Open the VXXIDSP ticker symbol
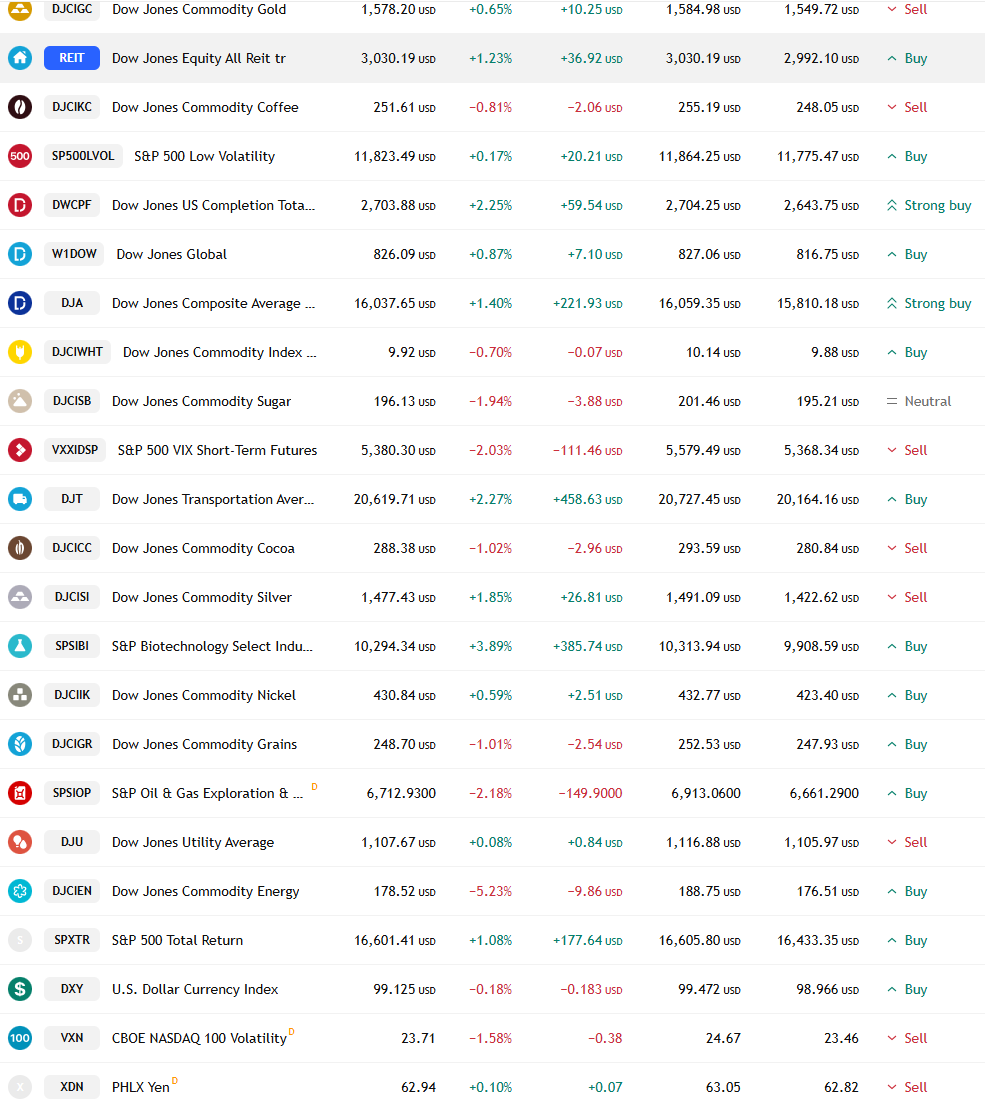985x1100 pixels. point(75,450)
